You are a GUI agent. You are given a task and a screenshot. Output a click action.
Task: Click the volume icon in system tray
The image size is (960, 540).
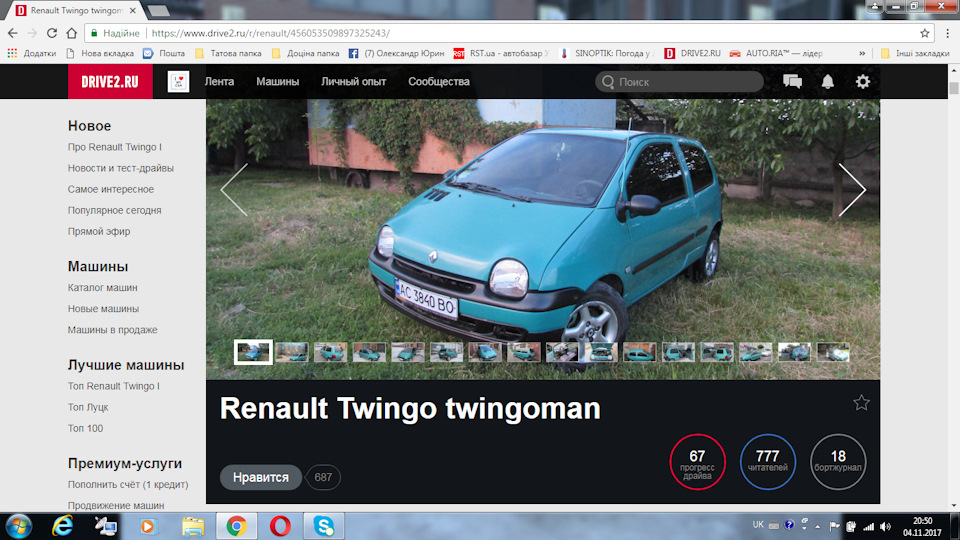(x=885, y=527)
